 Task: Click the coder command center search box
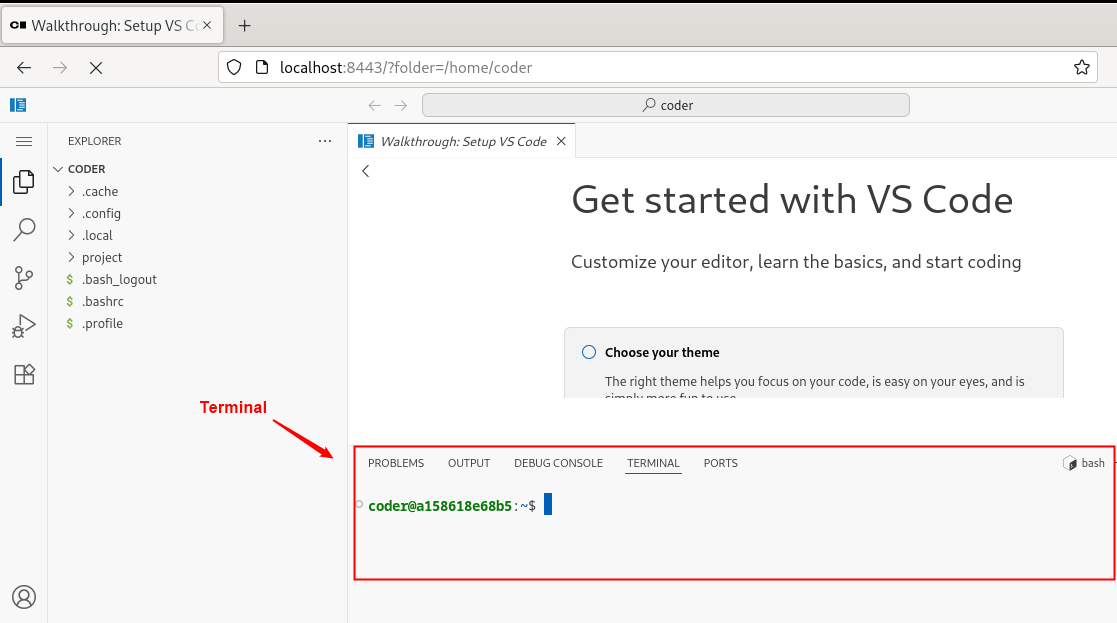tap(665, 105)
